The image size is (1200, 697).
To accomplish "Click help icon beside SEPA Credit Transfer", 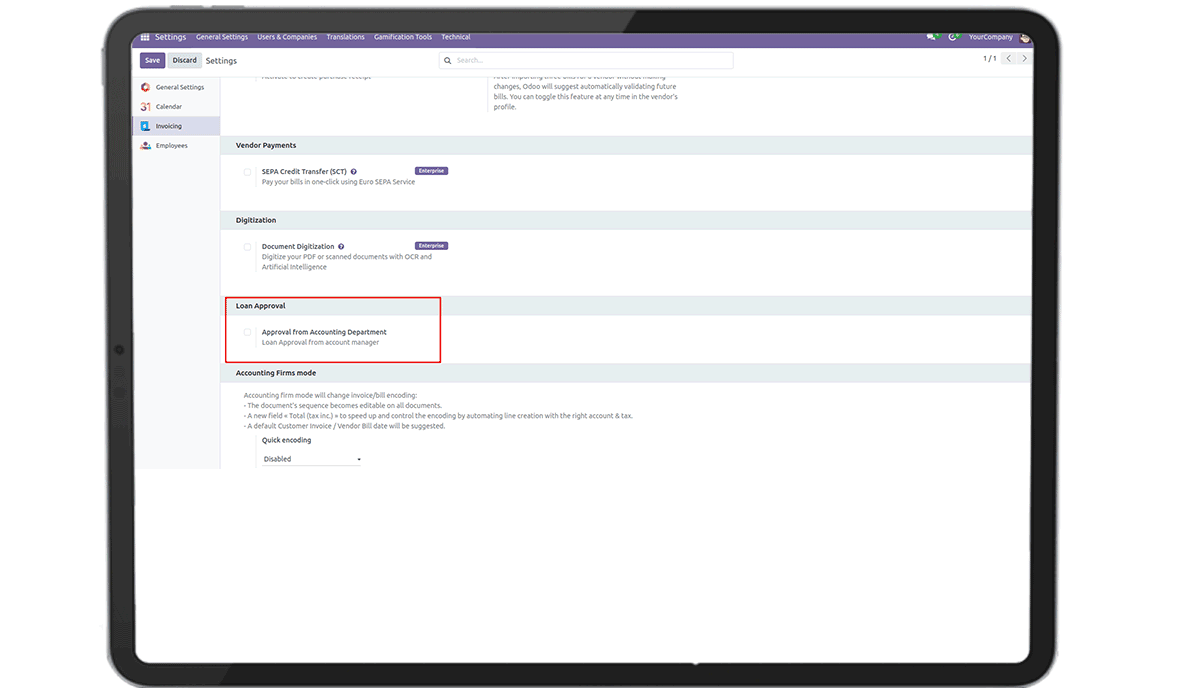I will pos(354,172).
